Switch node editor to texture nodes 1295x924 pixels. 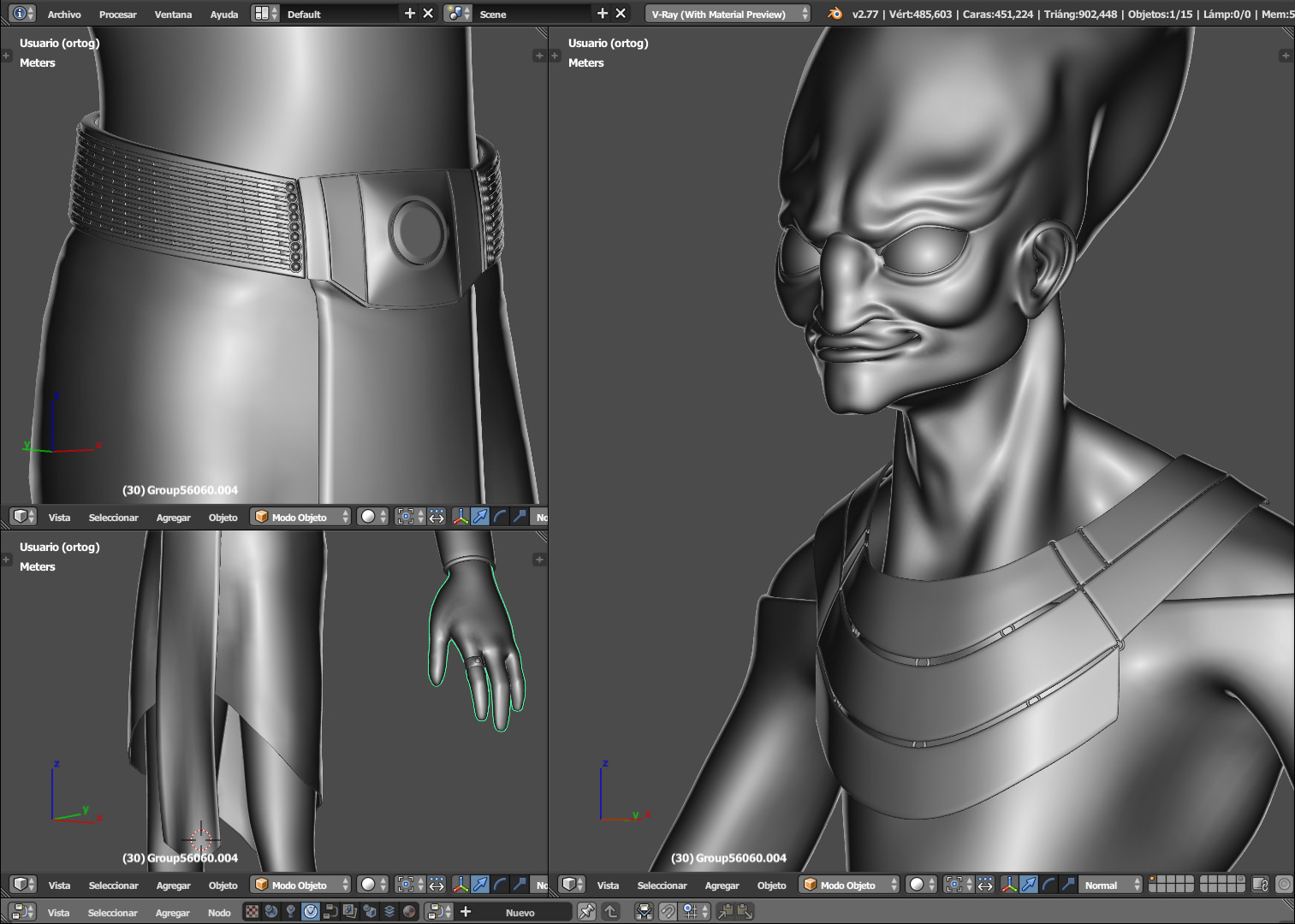(252, 912)
